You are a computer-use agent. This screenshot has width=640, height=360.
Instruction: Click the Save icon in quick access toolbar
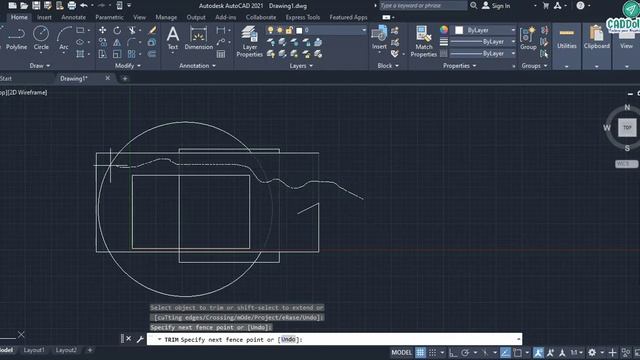[x=36, y=5]
